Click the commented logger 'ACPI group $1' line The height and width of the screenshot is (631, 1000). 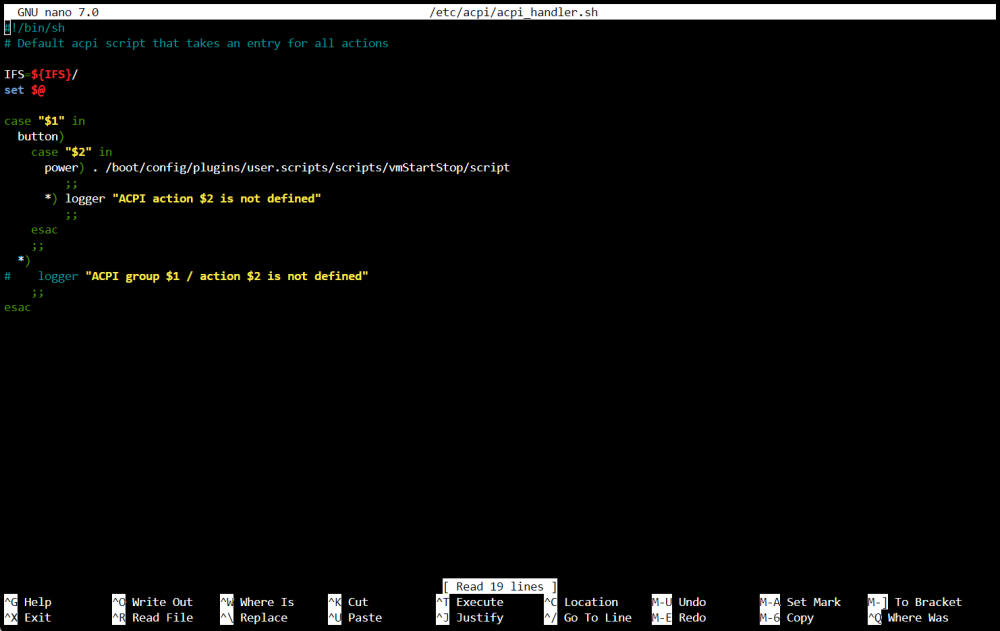tap(186, 276)
